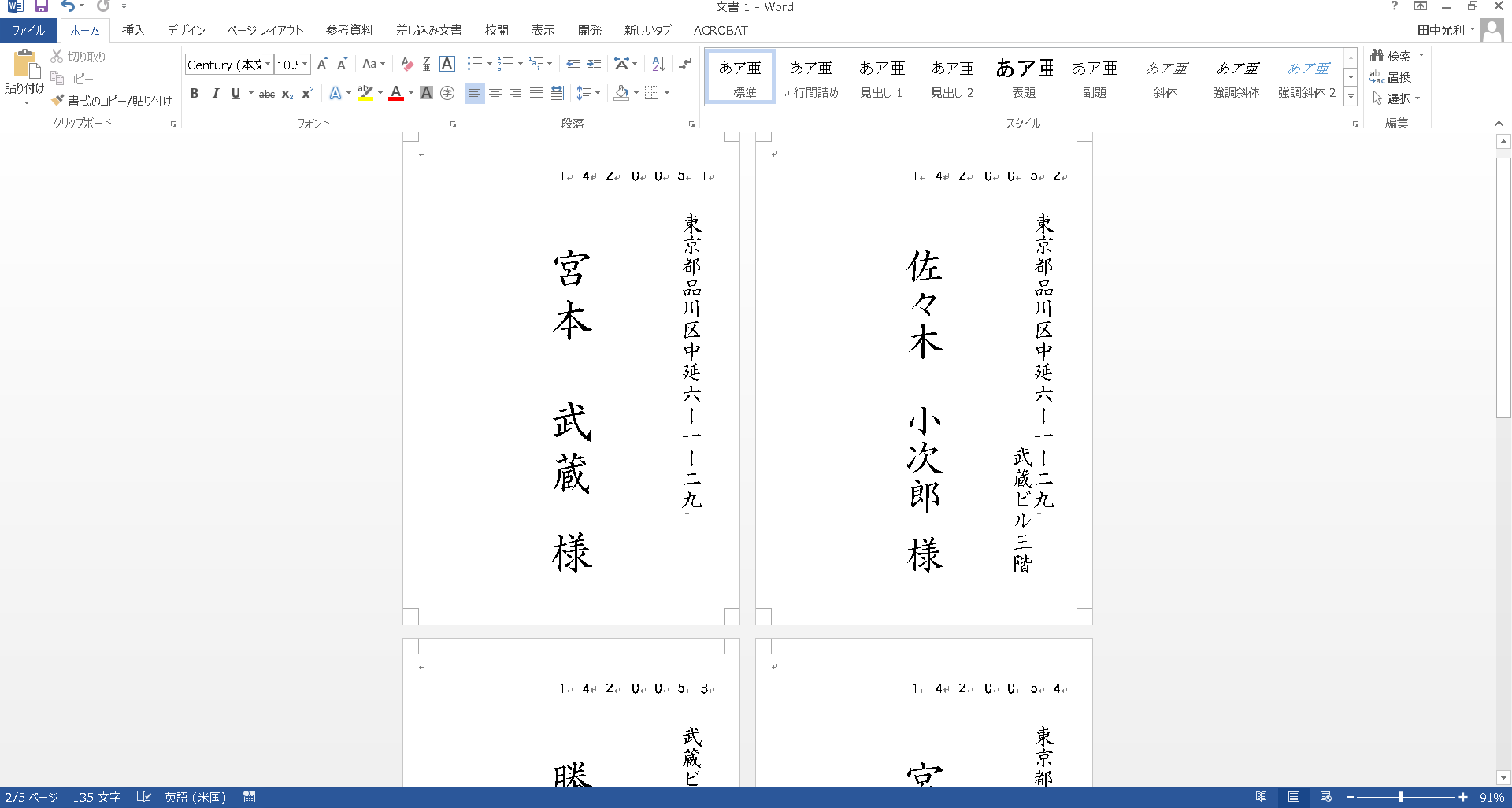Click the Help question mark icon
Image resolution: width=1512 pixels, height=808 pixels.
point(1394,6)
